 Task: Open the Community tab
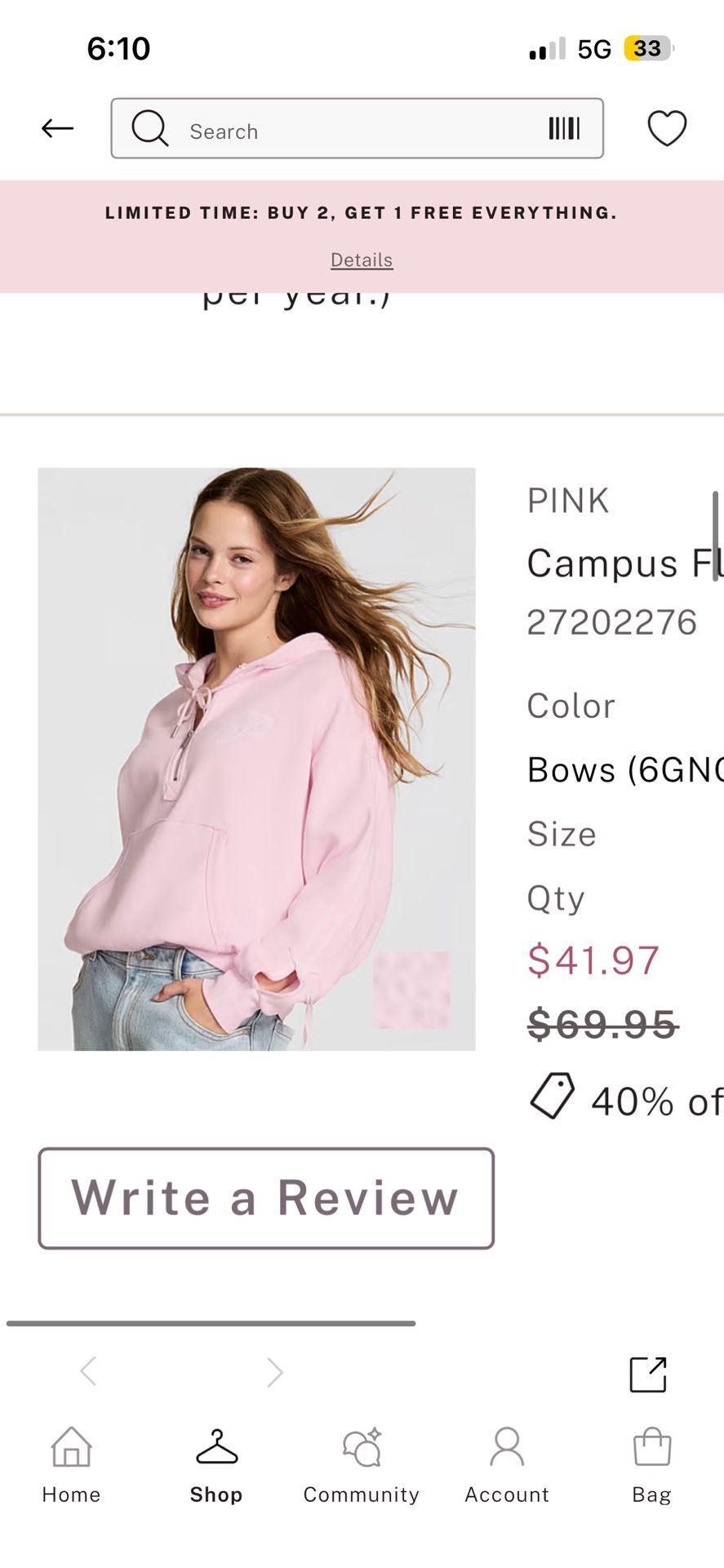pyautogui.click(x=362, y=1463)
